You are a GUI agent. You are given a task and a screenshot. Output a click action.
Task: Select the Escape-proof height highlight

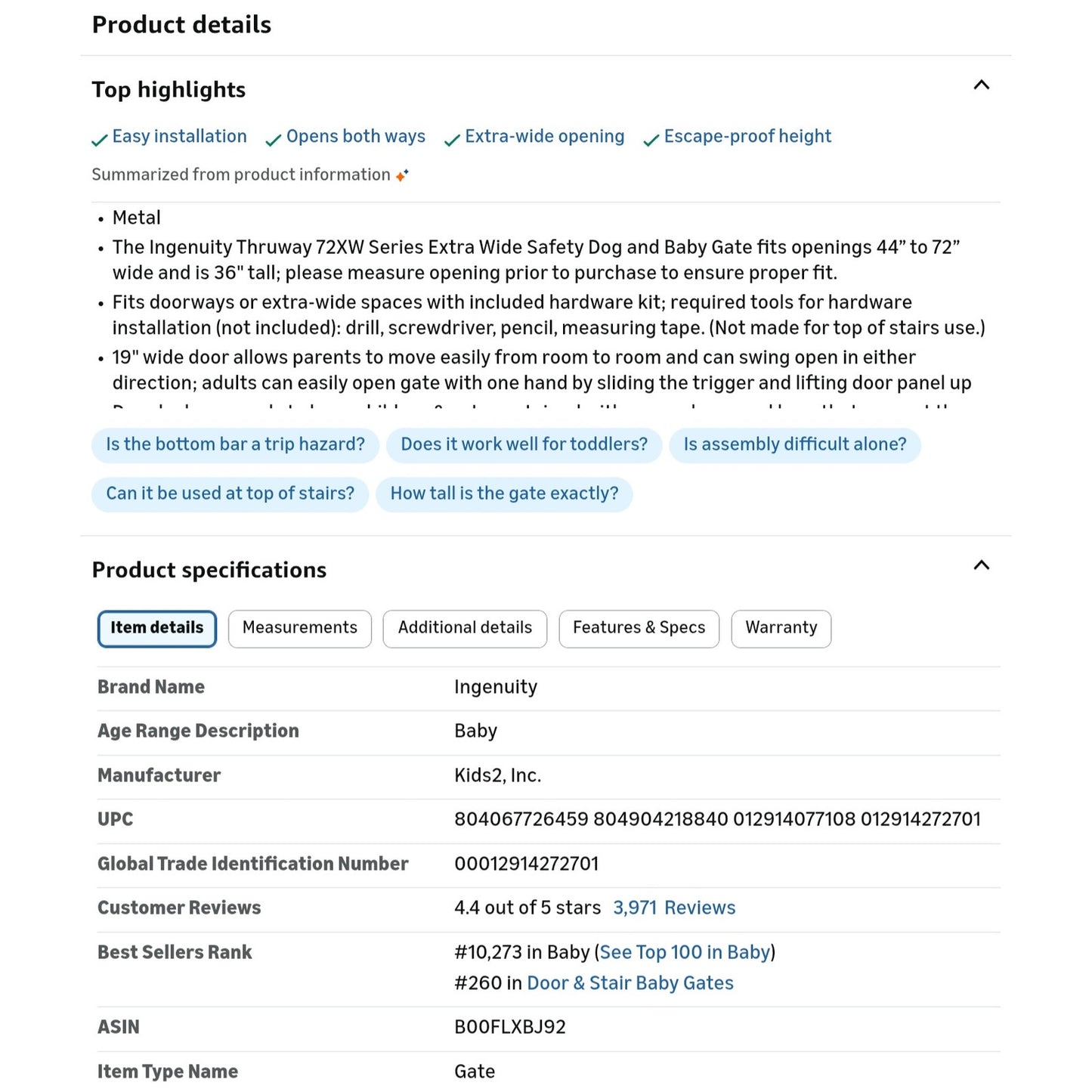[747, 137]
